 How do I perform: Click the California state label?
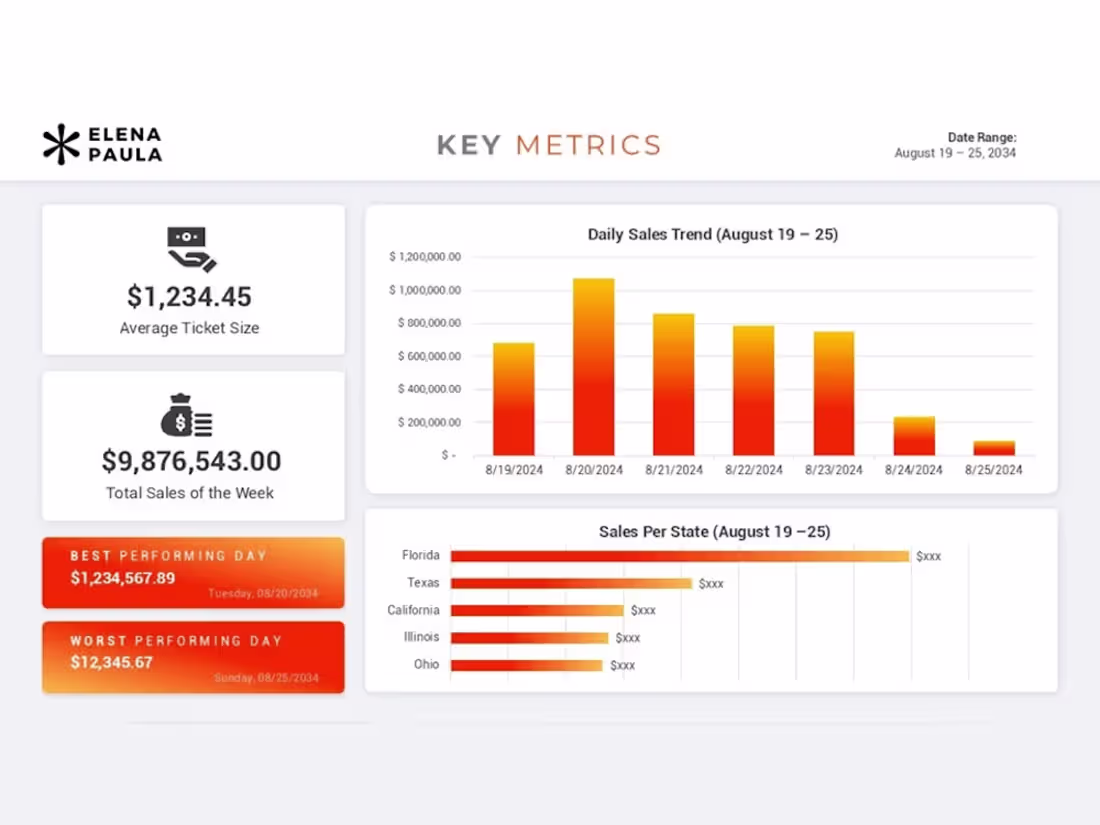(413, 610)
